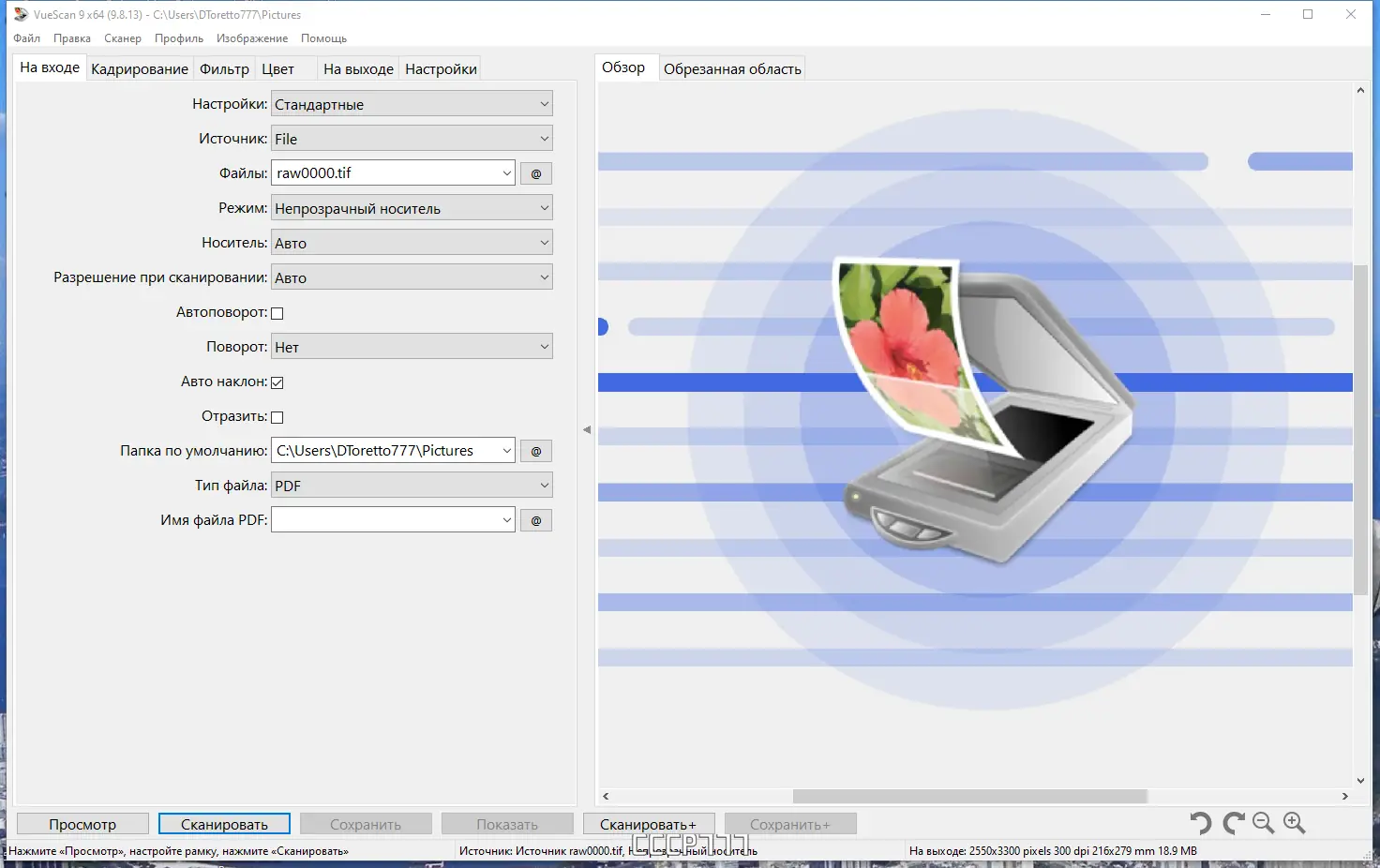Switch to the Цвет tab
This screenshot has width=1380, height=868.
tap(277, 67)
